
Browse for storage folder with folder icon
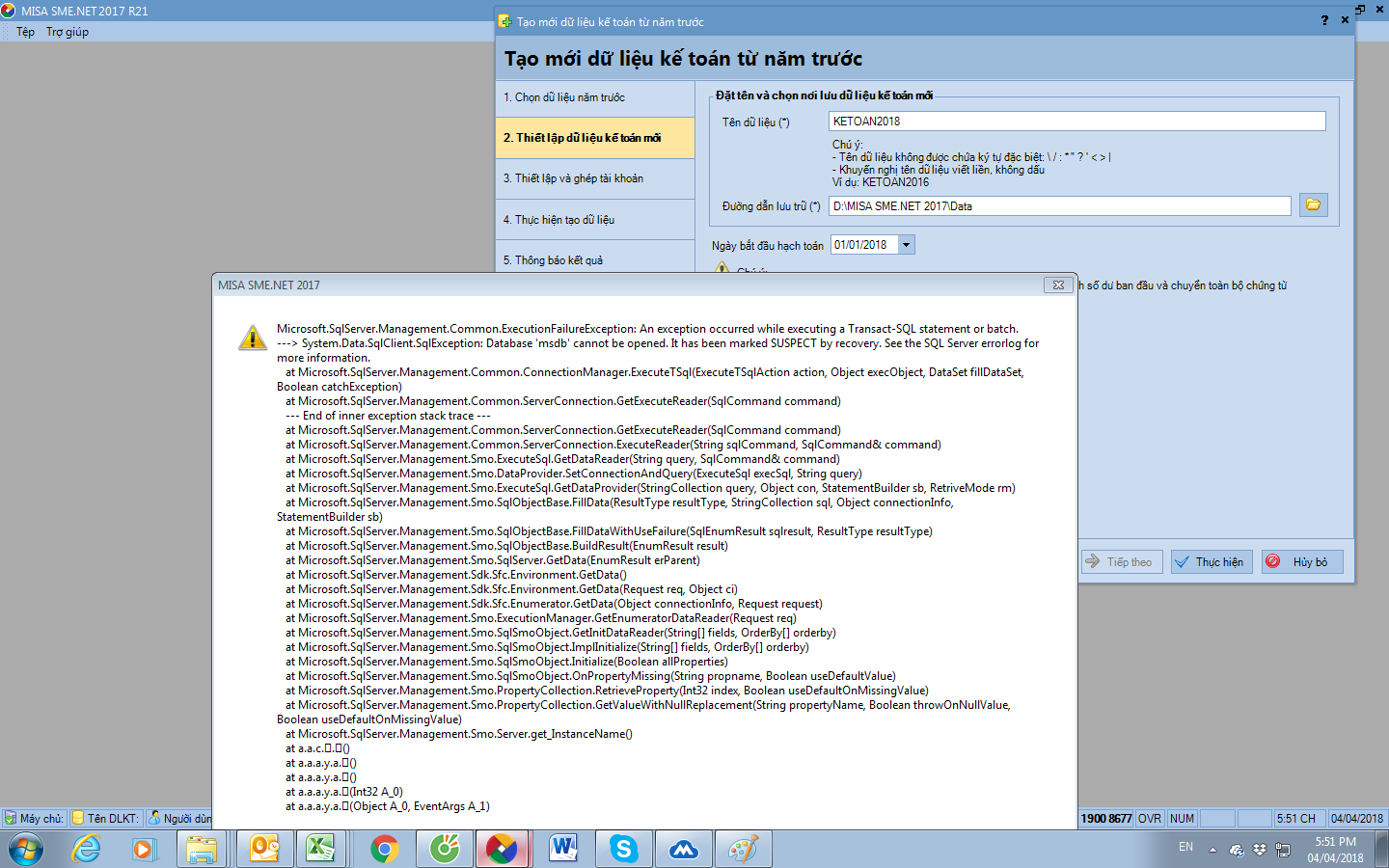click(1314, 204)
